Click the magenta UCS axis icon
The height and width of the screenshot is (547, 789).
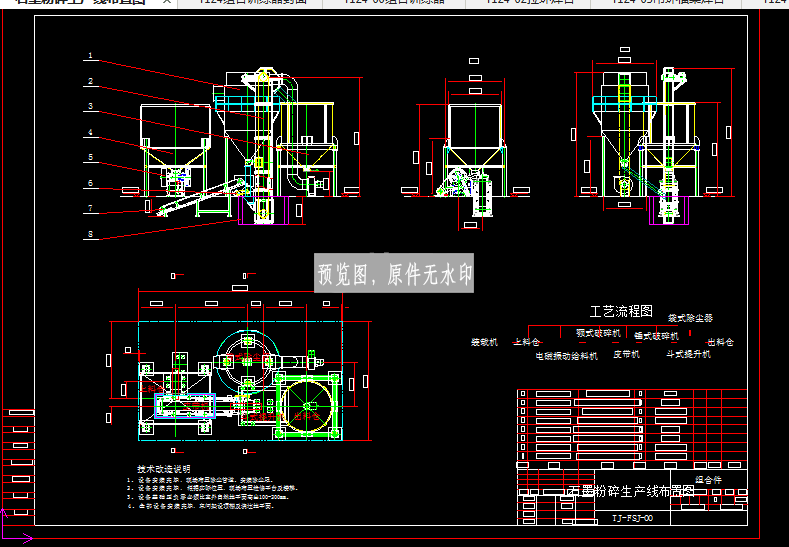coord(15,526)
